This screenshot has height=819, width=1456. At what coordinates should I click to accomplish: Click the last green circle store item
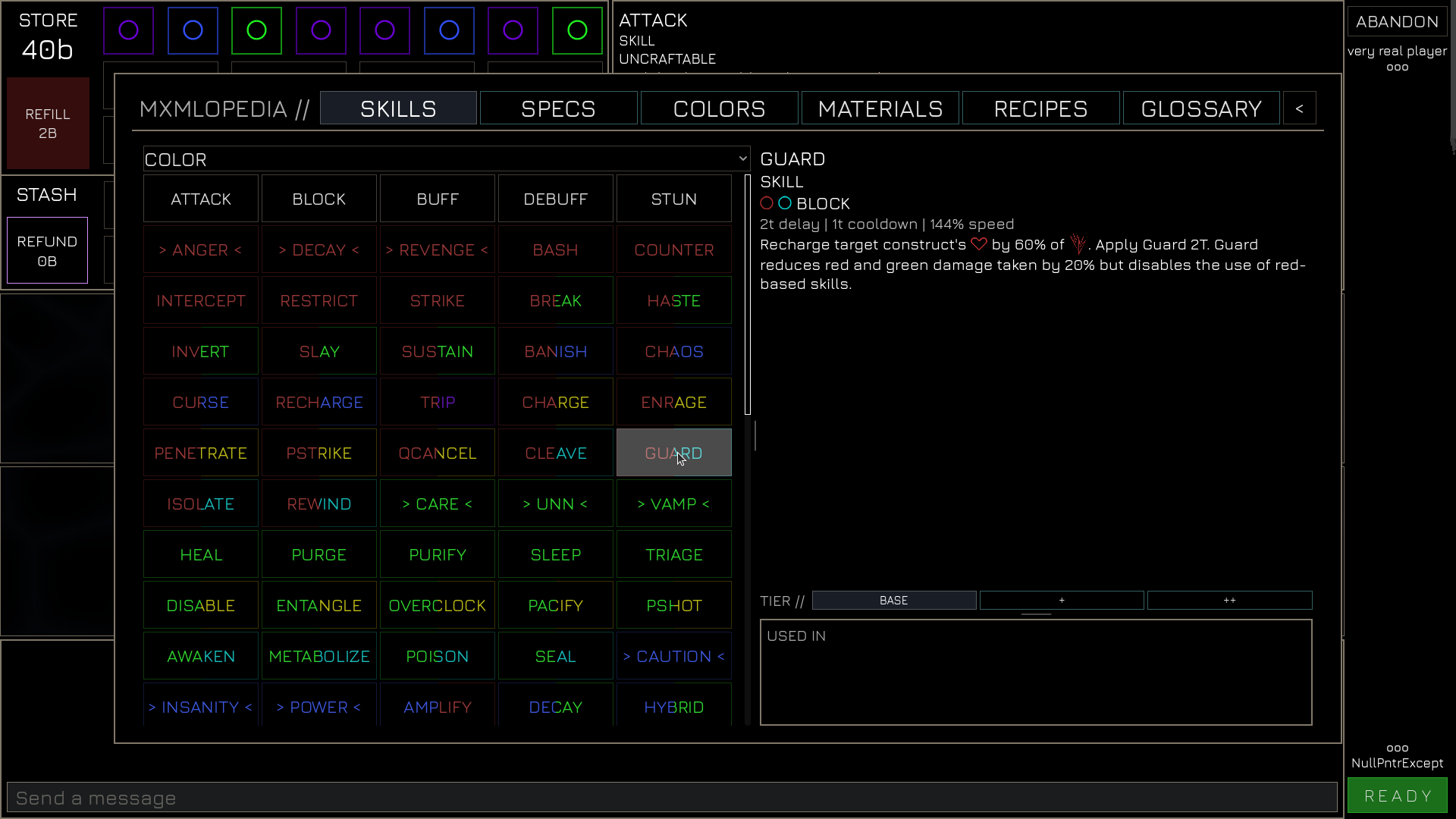[x=577, y=30]
